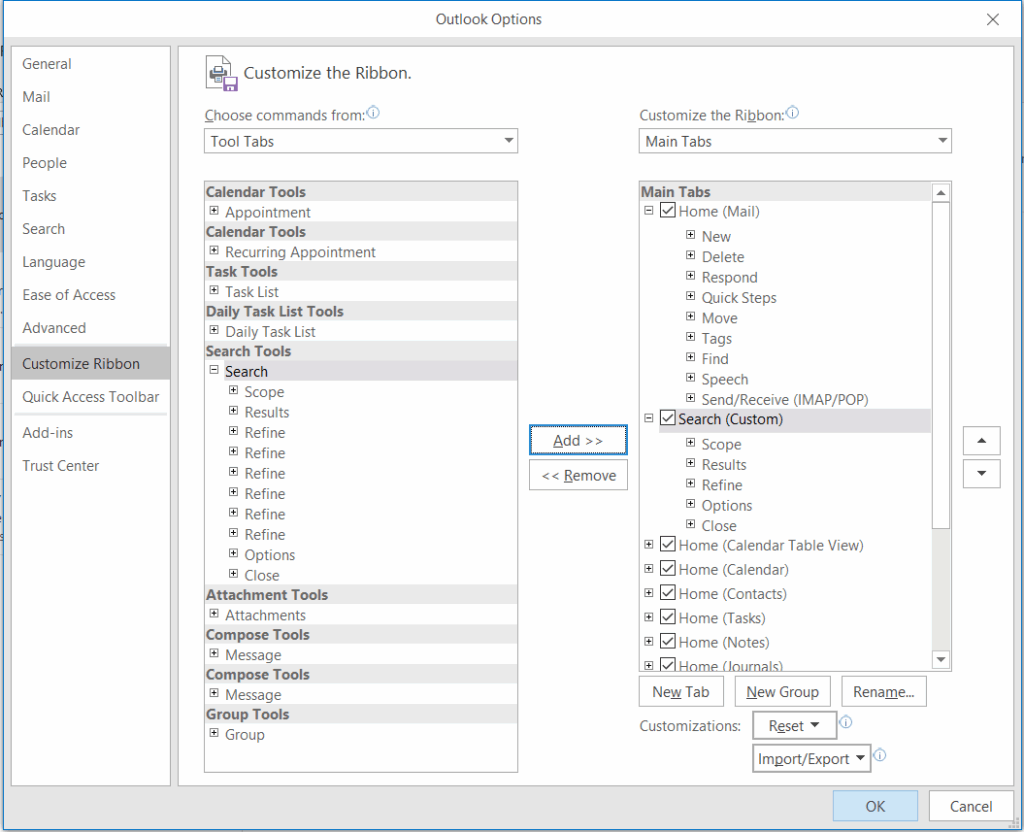Image resolution: width=1024 pixels, height=832 pixels.
Task: Click the Customize Ribbon header icon
Action: [220, 71]
